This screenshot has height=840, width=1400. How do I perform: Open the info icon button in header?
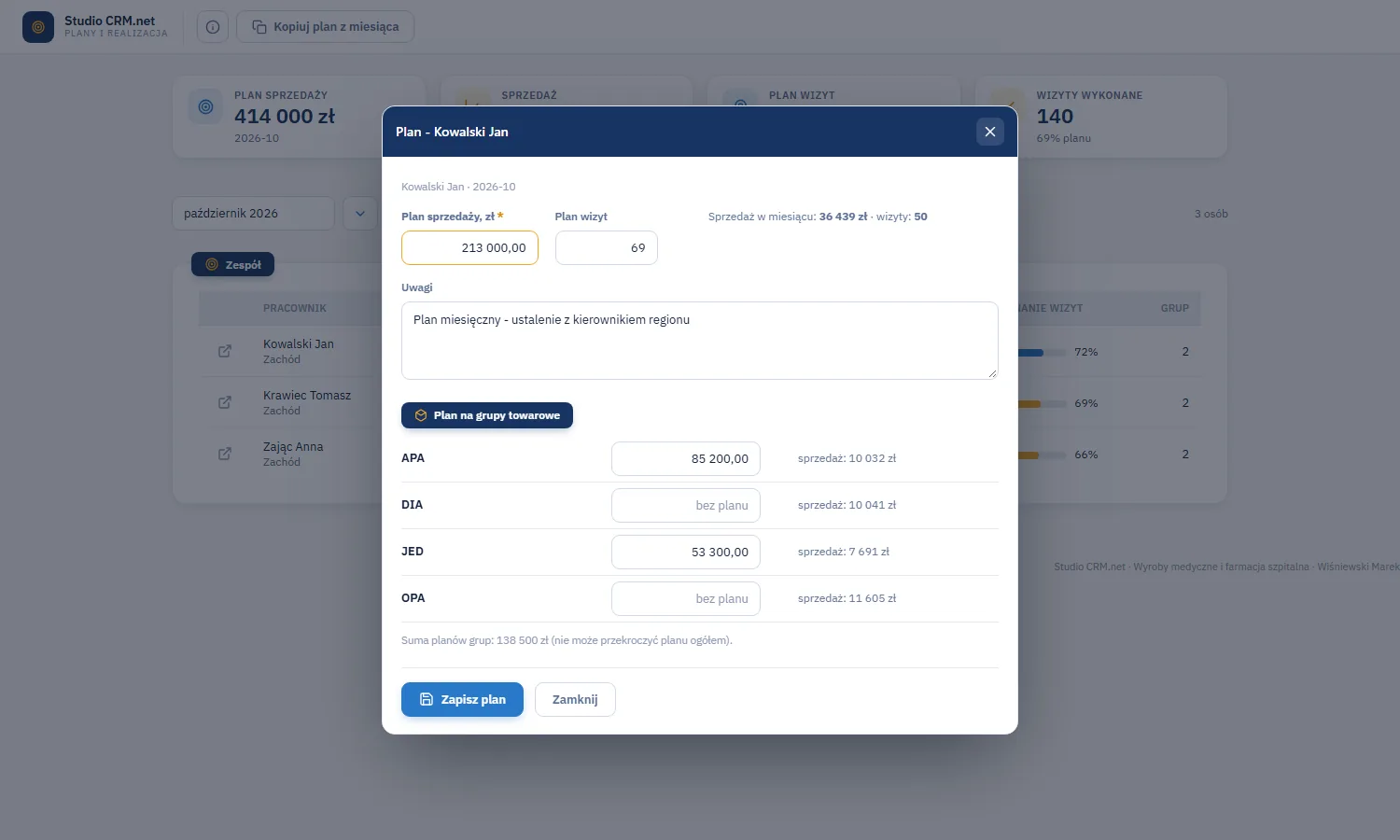(x=213, y=27)
